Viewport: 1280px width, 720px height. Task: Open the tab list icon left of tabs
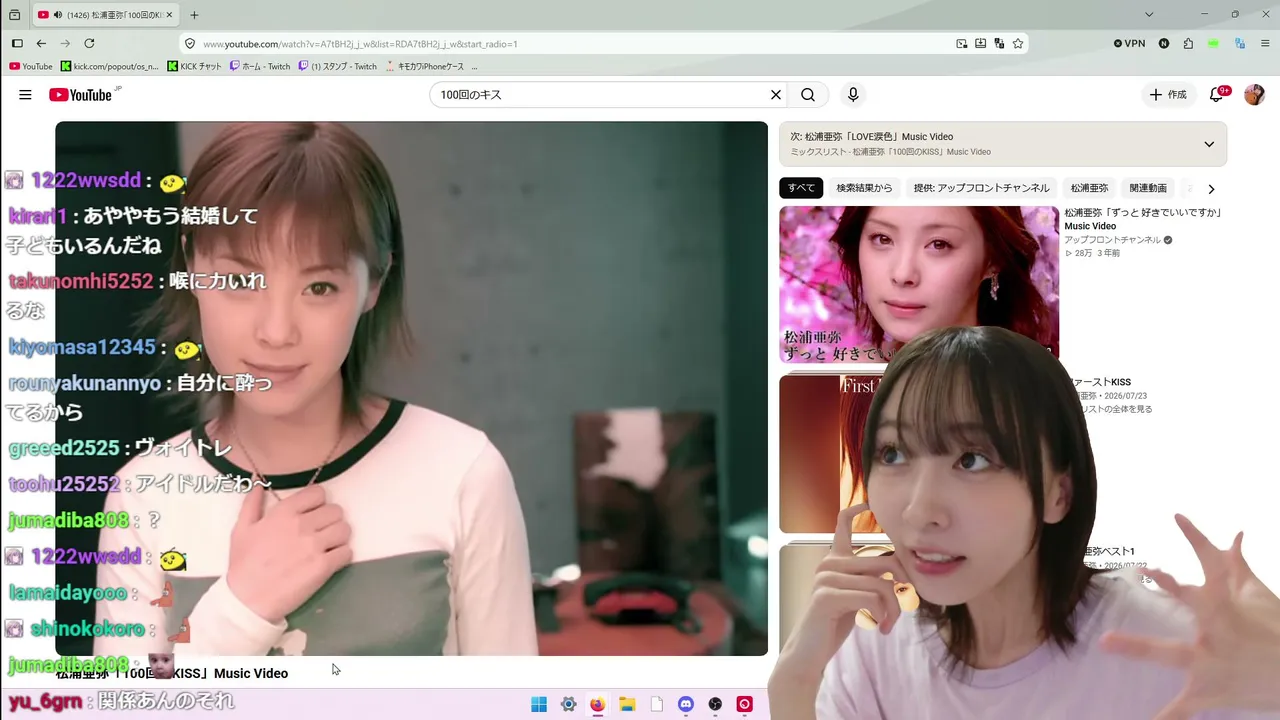tap(14, 15)
